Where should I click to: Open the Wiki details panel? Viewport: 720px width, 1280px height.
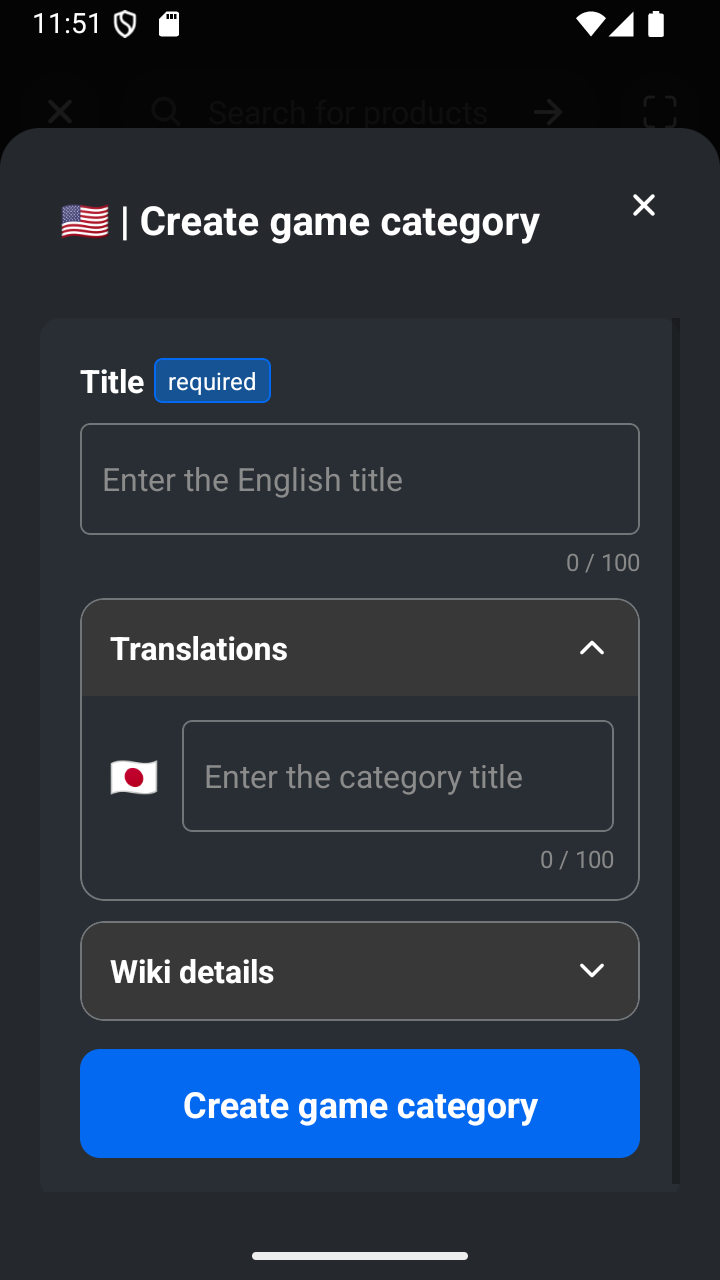click(360, 971)
